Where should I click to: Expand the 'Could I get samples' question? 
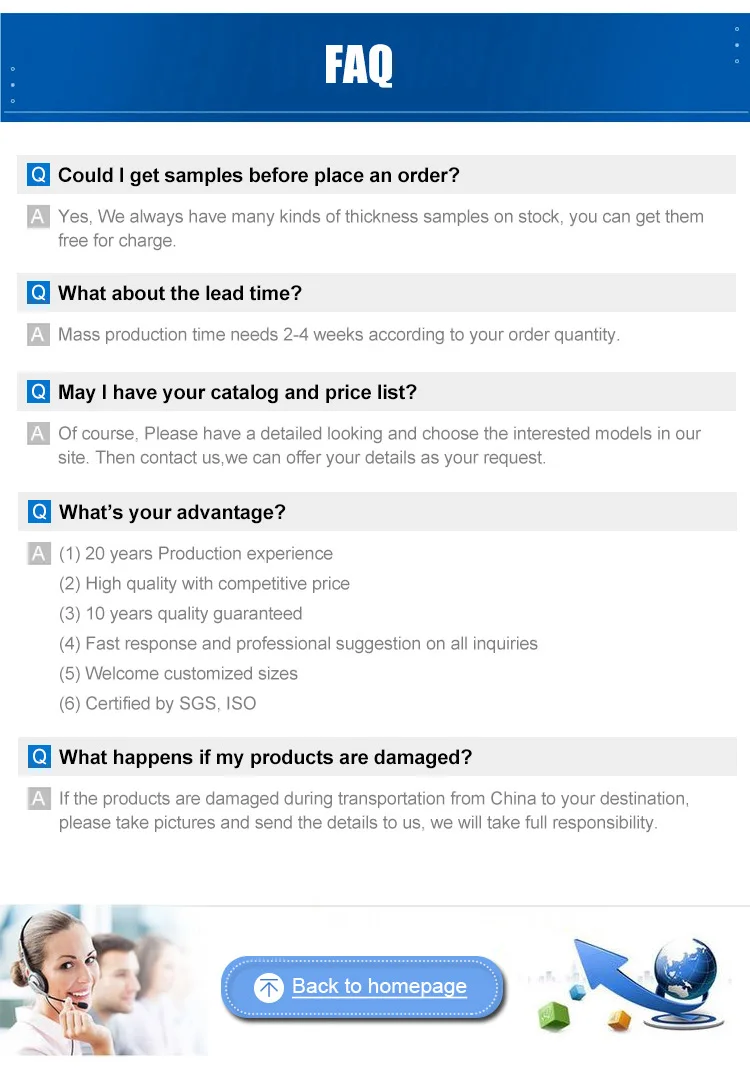click(259, 175)
